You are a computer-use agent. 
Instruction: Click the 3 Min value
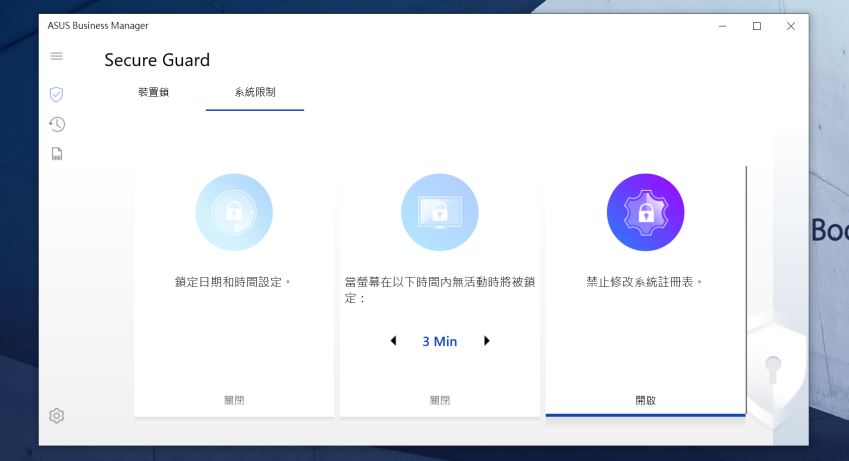pyautogui.click(x=440, y=341)
